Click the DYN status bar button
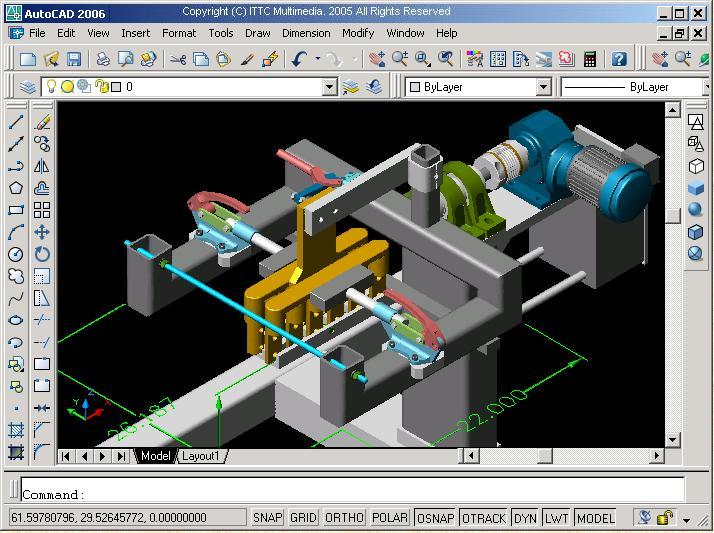Screen dimensions: 714x533 [525, 518]
